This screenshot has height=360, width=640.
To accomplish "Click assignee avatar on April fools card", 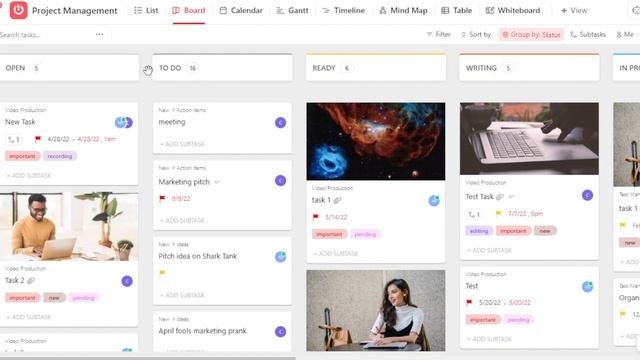I will 280,332.
